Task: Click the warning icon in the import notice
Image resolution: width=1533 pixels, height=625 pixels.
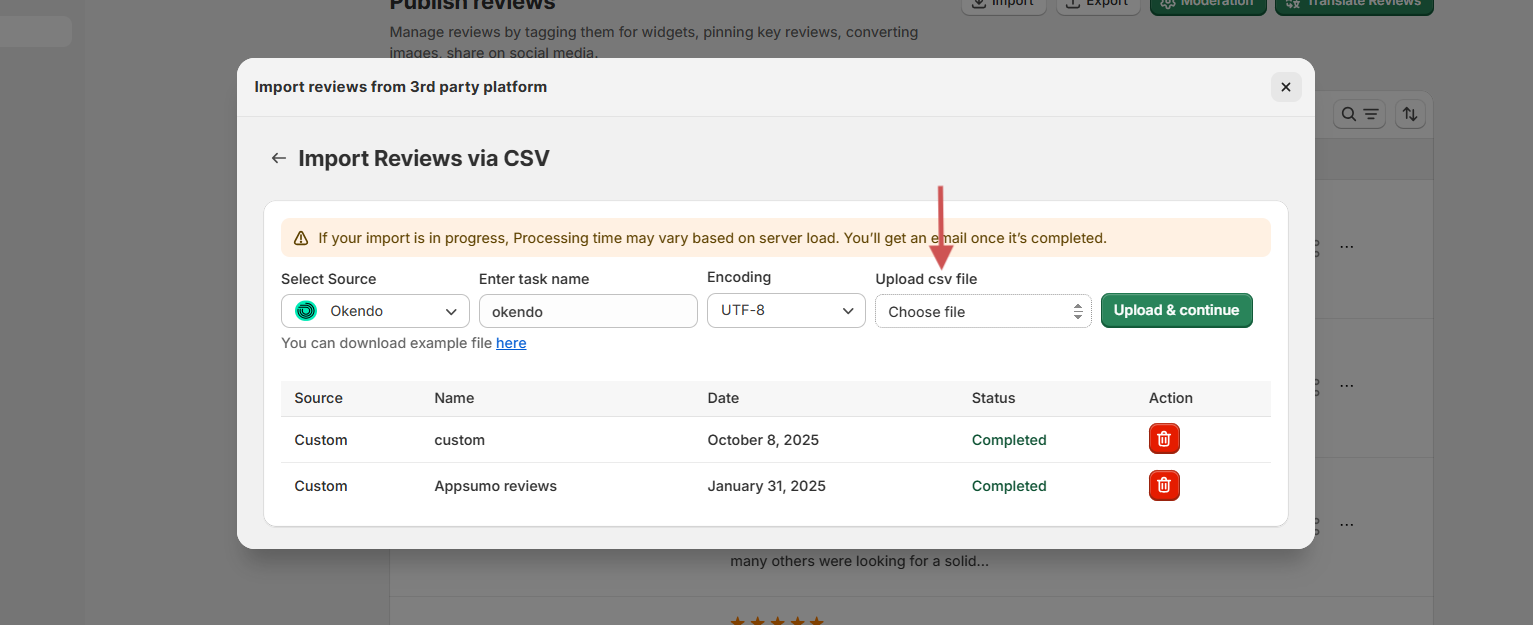Action: (x=301, y=238)
